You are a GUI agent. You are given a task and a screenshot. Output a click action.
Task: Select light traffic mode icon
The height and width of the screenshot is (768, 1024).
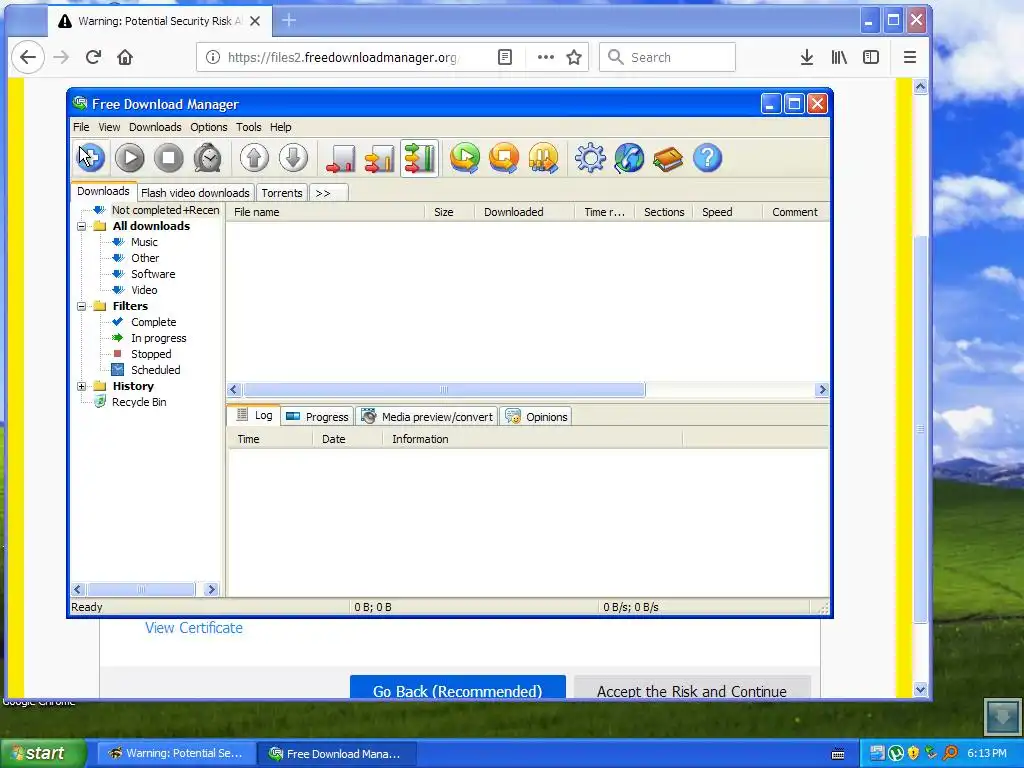click(340, 158)
